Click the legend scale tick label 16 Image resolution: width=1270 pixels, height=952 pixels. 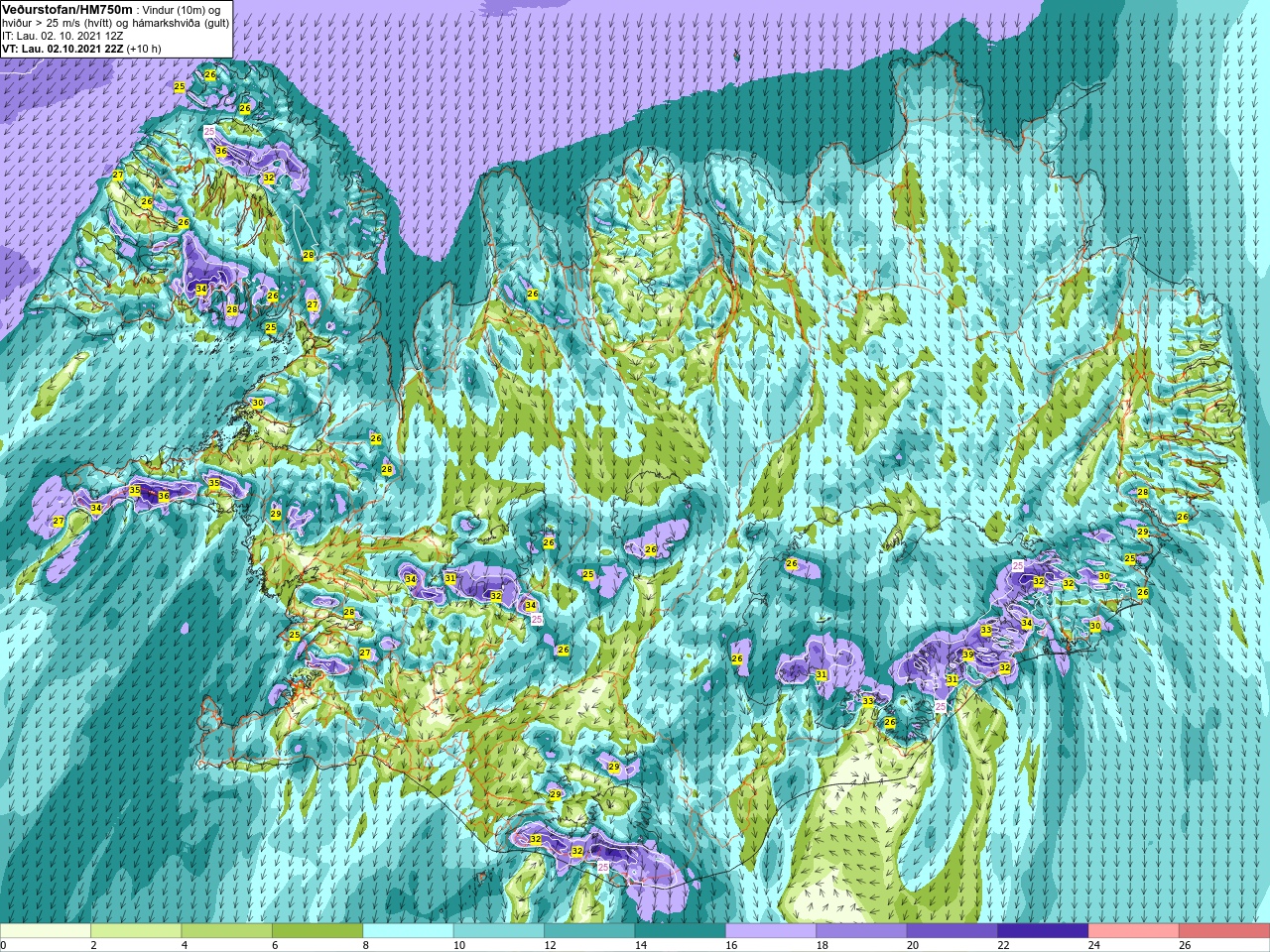click(x=731, y=945)
